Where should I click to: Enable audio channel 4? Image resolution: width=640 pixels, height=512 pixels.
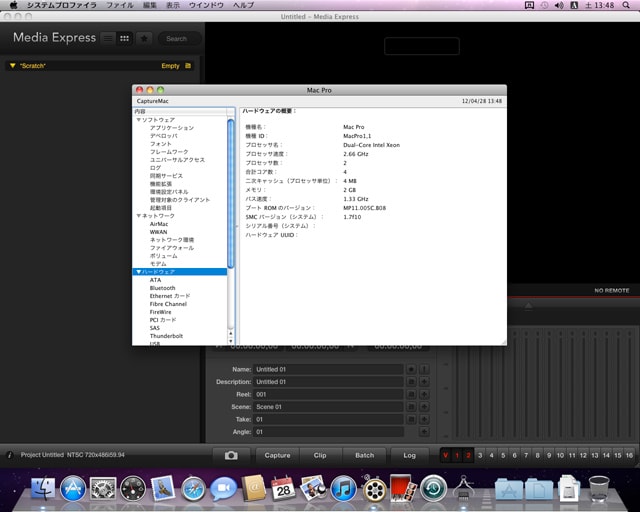pos(491,455)
